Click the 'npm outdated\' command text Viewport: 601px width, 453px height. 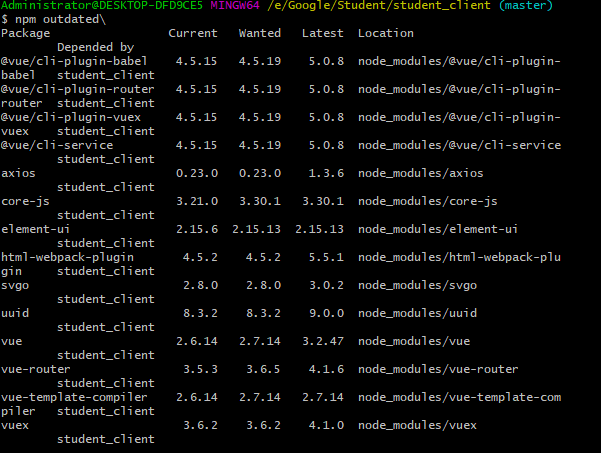60,19
